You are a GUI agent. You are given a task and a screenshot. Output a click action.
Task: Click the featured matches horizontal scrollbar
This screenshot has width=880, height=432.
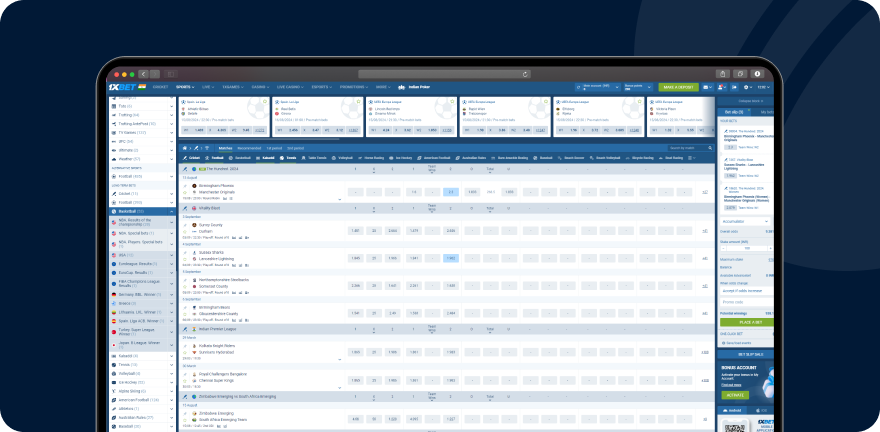pos(259,139)
